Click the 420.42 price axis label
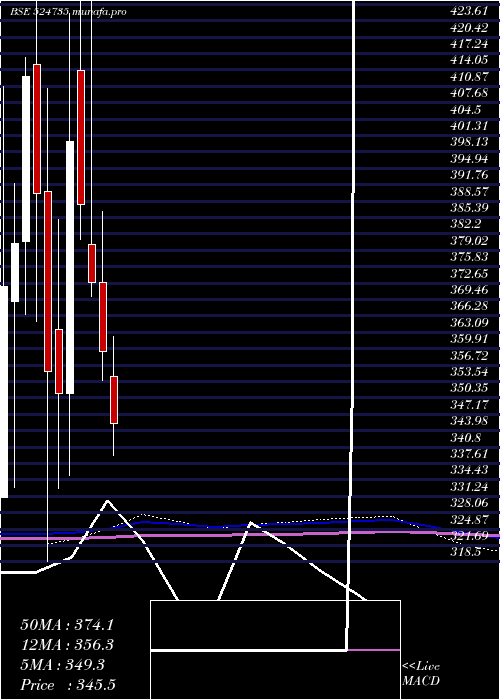Image resolution: width=500 pixels, height=700 pixels. pos(469,28)
